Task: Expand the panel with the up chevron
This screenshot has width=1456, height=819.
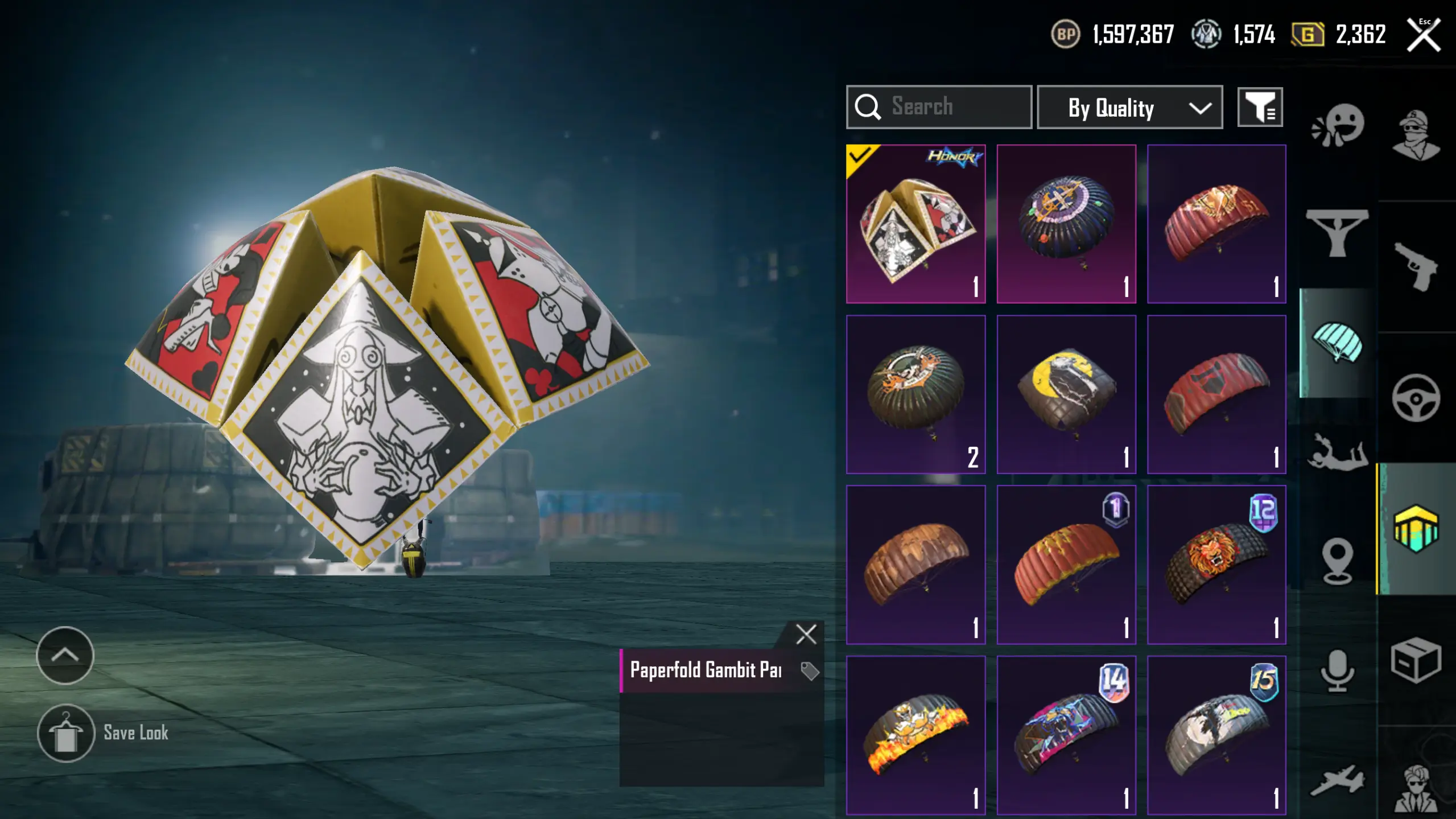Action: 65,655
